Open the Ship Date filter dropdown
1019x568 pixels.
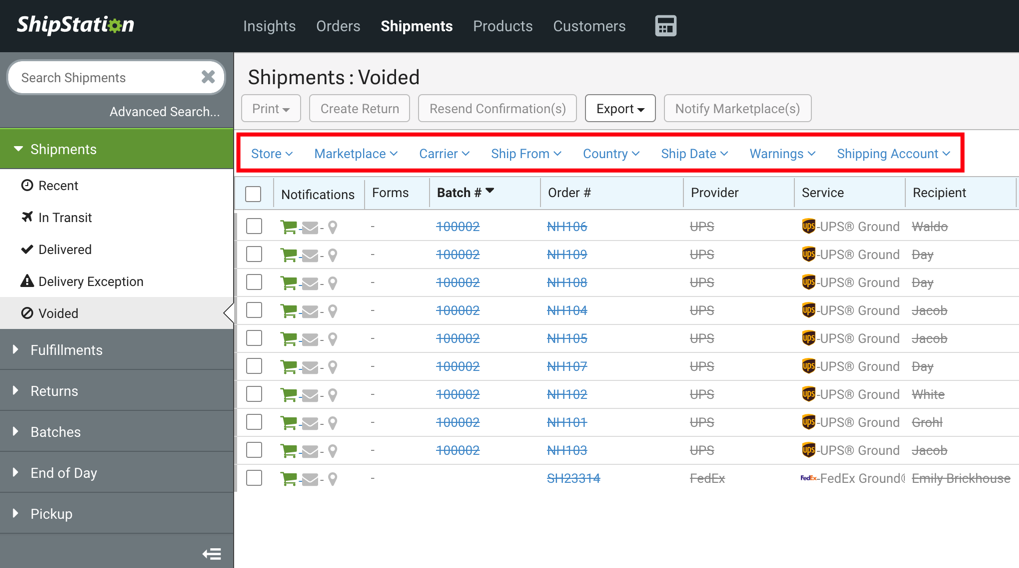pos(694,154)
